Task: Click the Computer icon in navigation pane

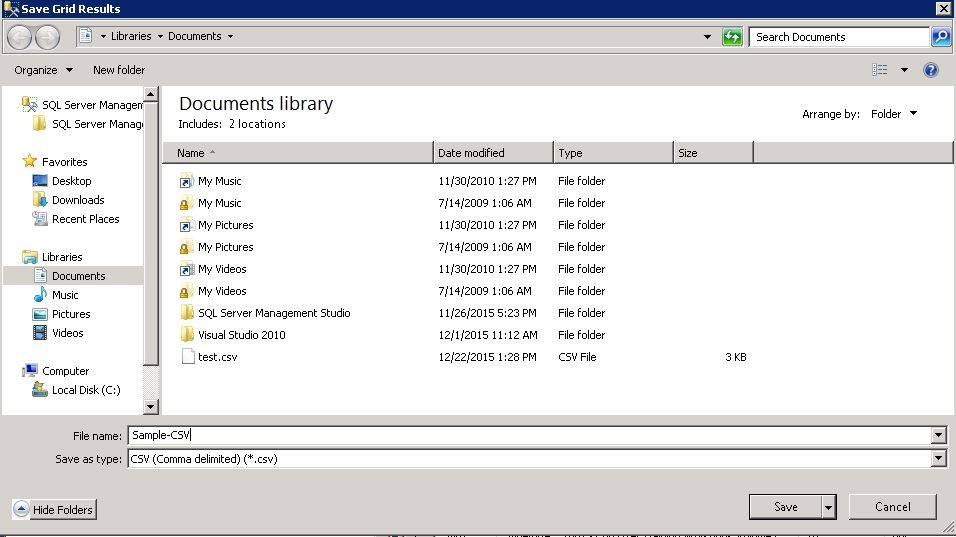Action: [29, 371]
